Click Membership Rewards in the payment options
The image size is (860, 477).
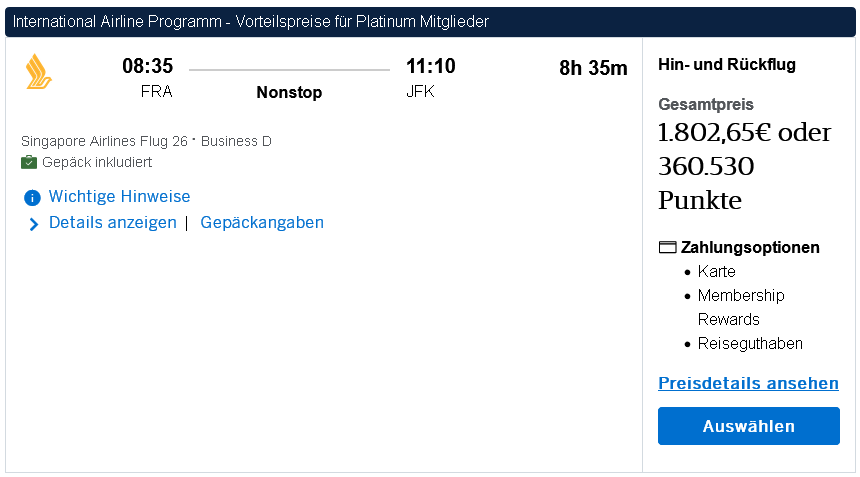(x=740, y=308)
